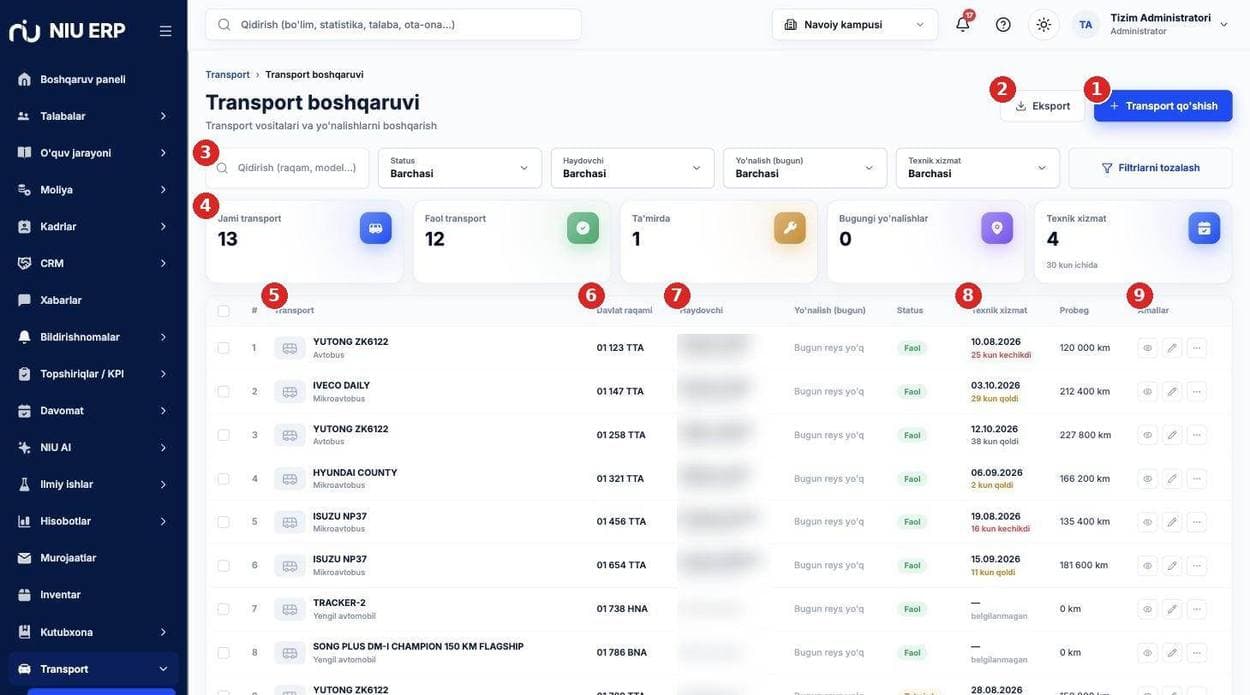Open more options for 01 654 TTA row

[1197, 565]
